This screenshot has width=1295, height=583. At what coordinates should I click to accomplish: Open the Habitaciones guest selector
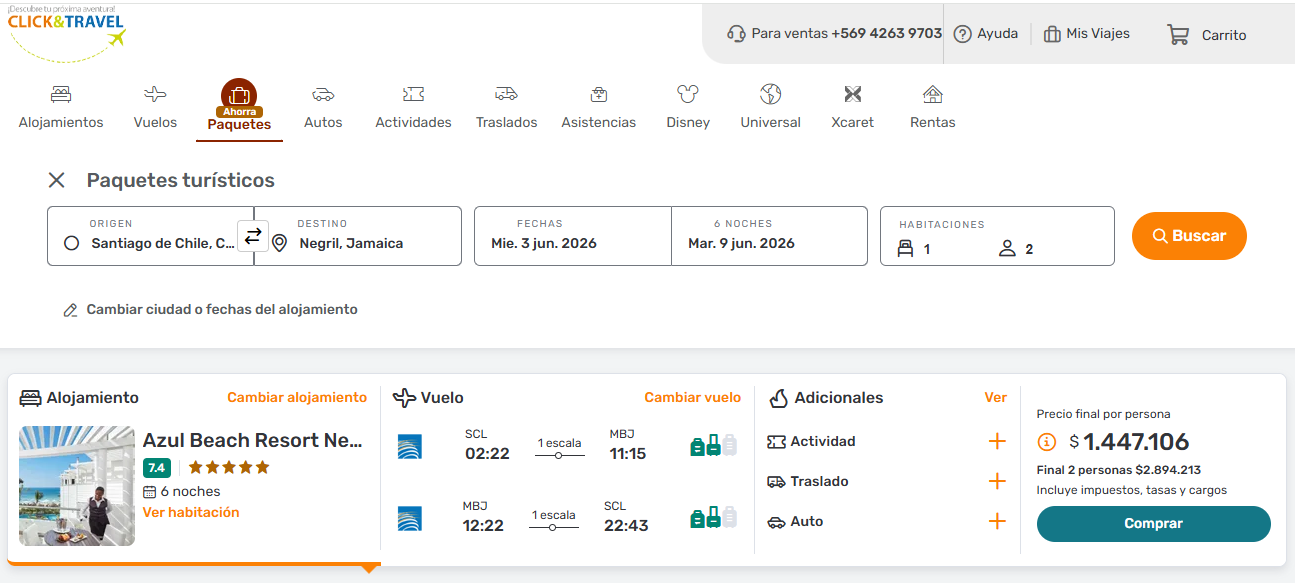[x=996, y=237]
